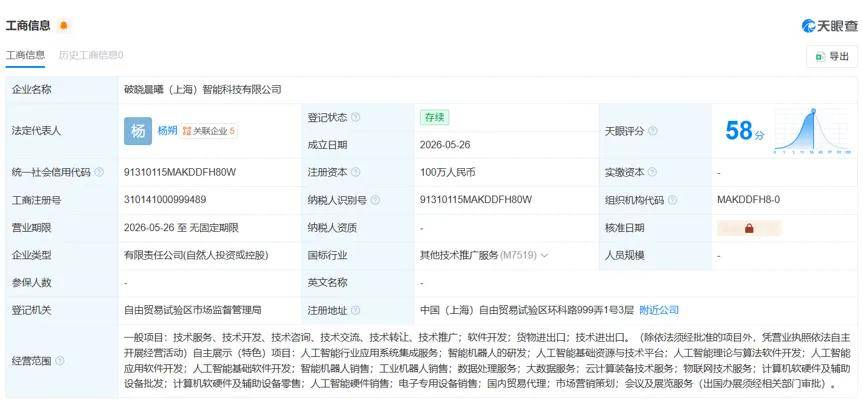Click help icon next to 注册地址

point(356,311)
